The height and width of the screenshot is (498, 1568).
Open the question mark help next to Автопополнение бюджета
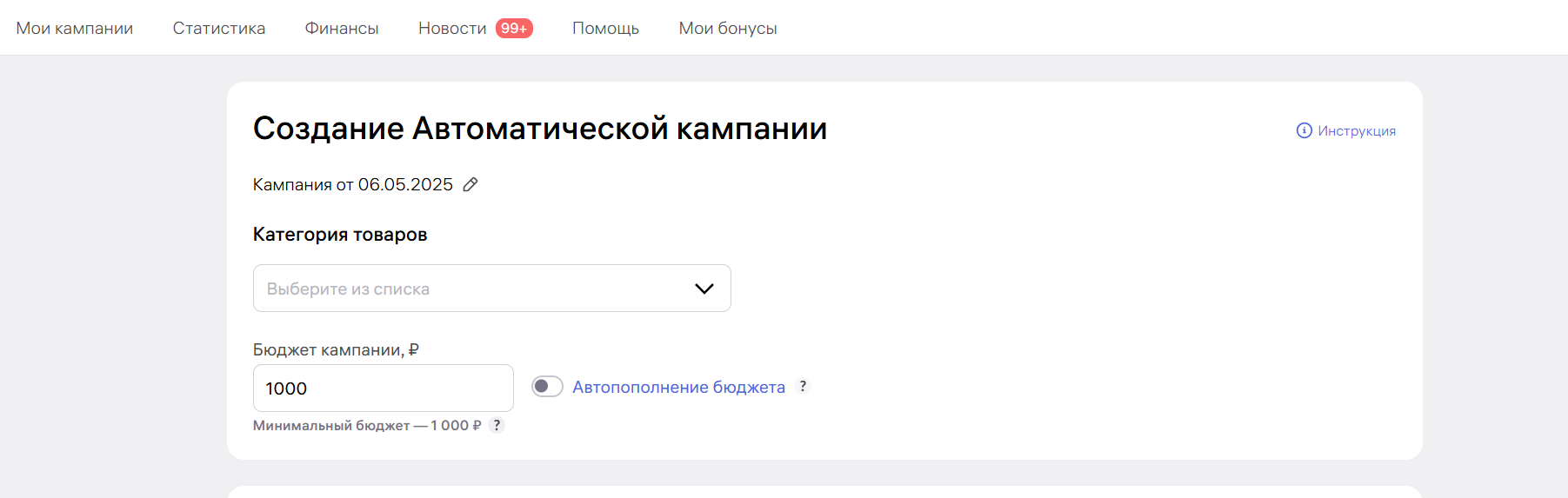coord(803,386)
